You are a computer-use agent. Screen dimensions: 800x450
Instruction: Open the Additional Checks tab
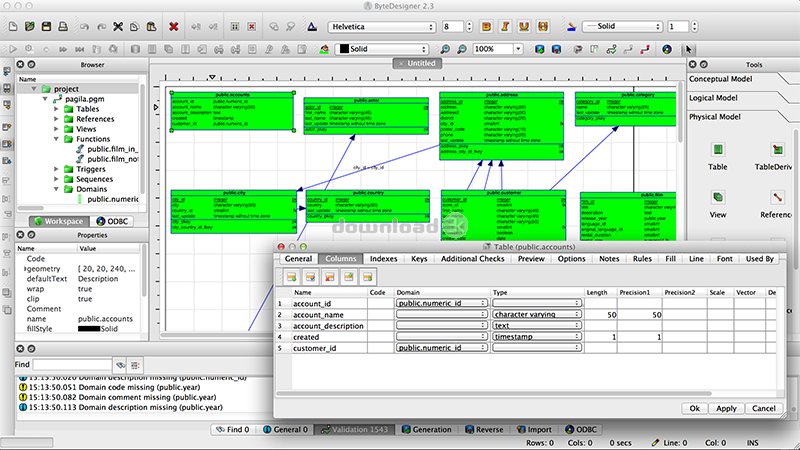472,259
